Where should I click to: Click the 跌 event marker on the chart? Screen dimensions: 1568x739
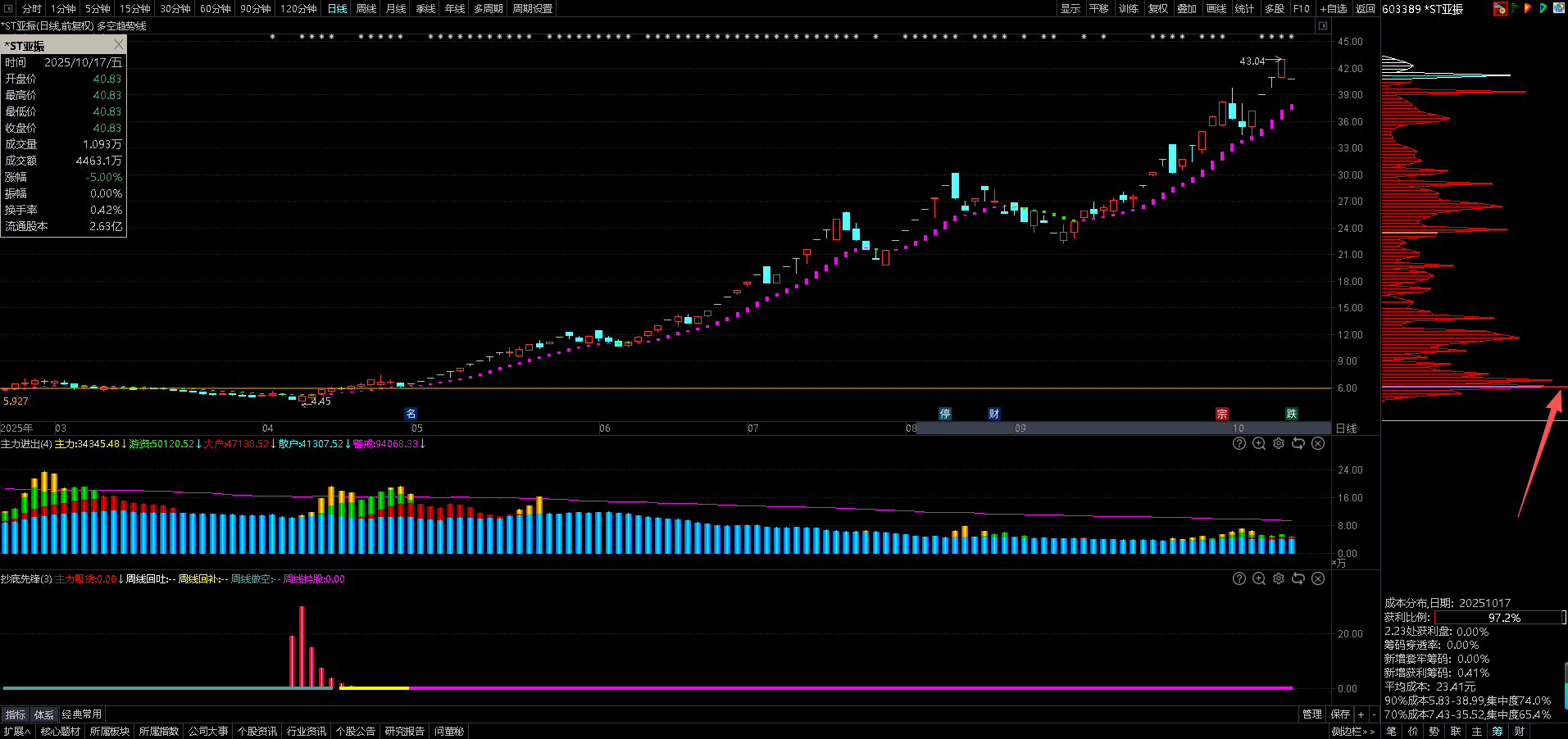[x=1292, y=414]
